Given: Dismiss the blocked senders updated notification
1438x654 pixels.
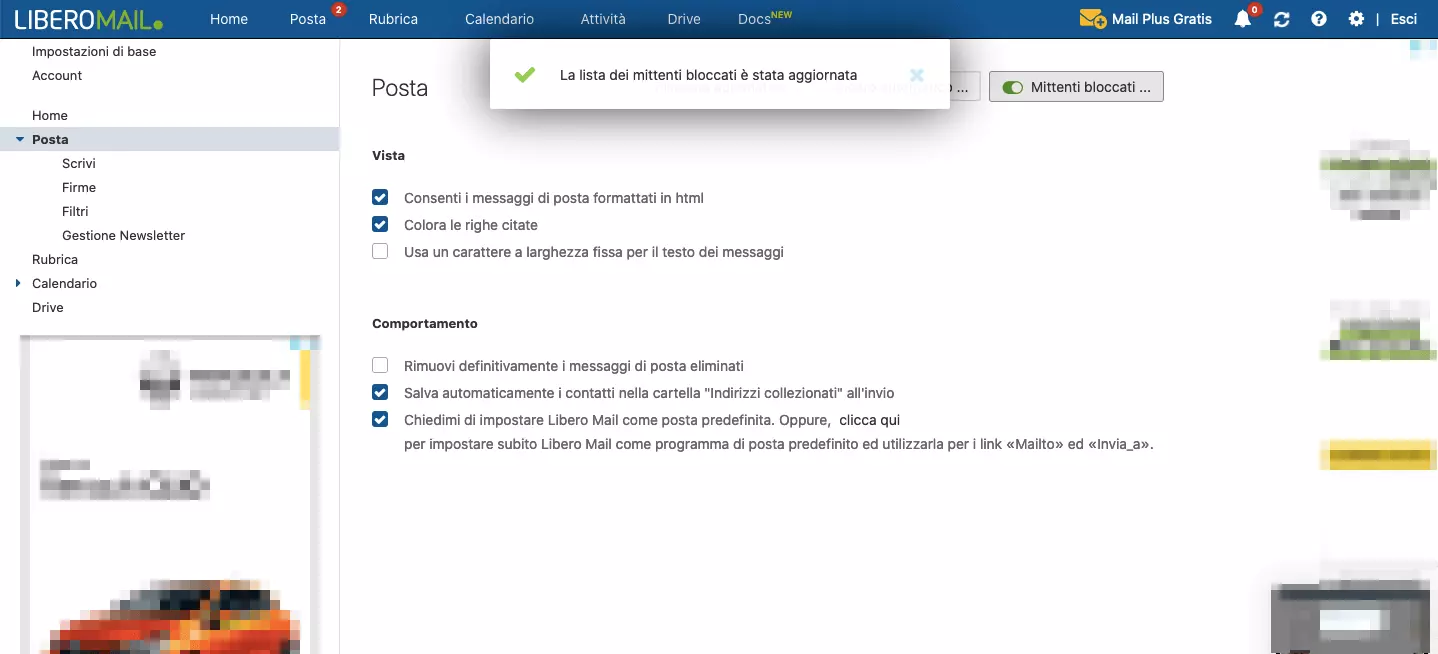Looking at the screenshot, I should [917, 75].
